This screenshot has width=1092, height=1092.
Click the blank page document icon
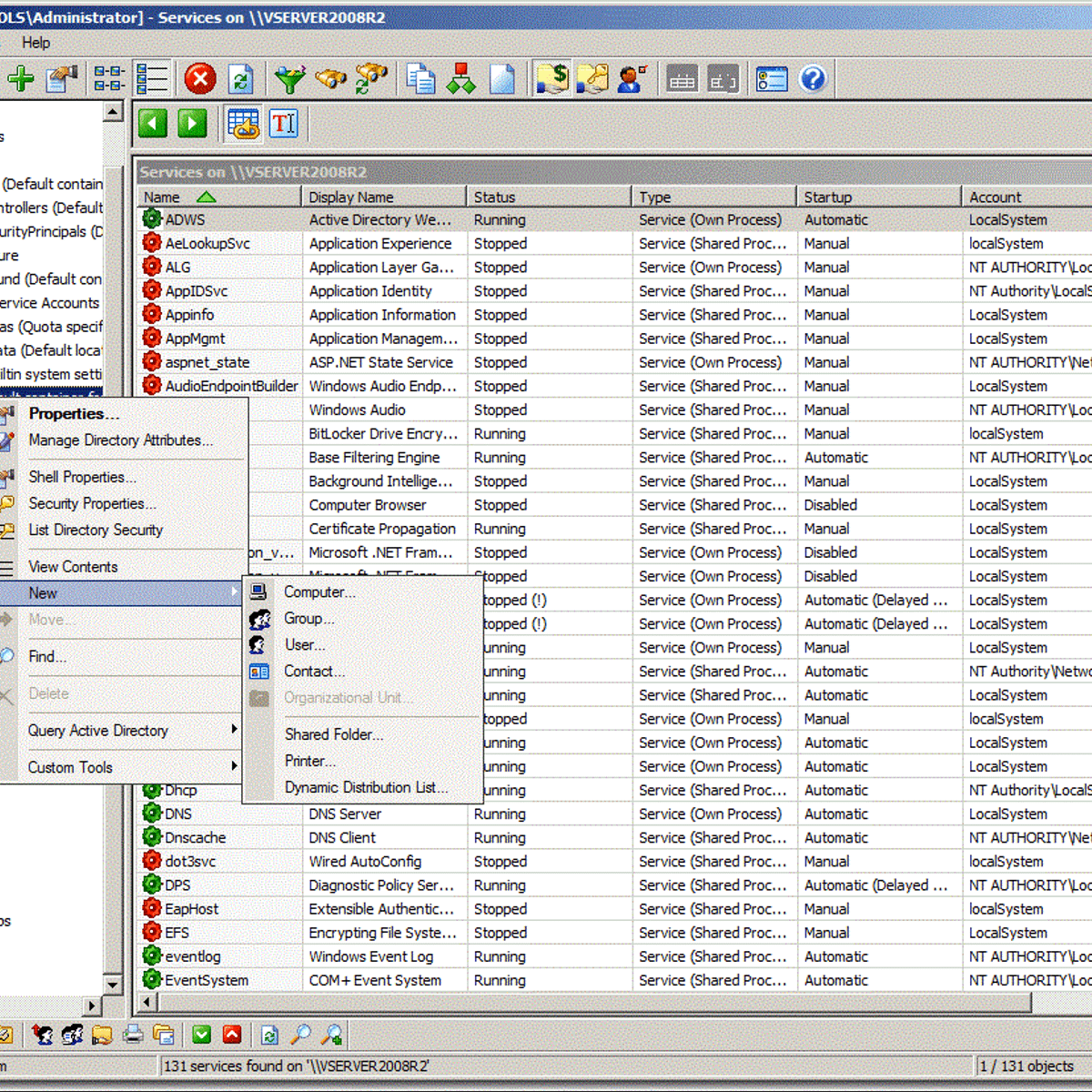(501, 79)
